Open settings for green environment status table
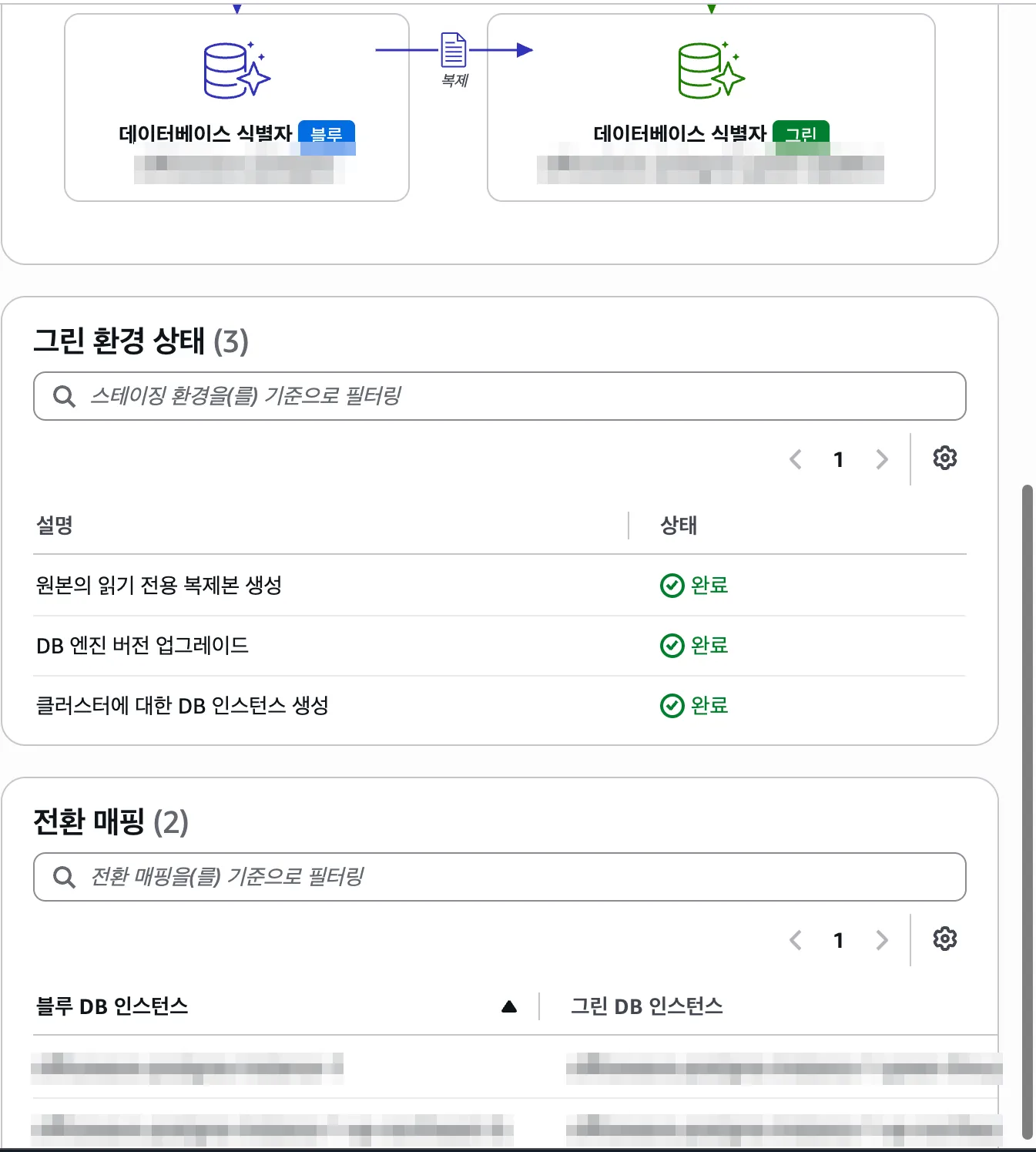 coord(945,458)
